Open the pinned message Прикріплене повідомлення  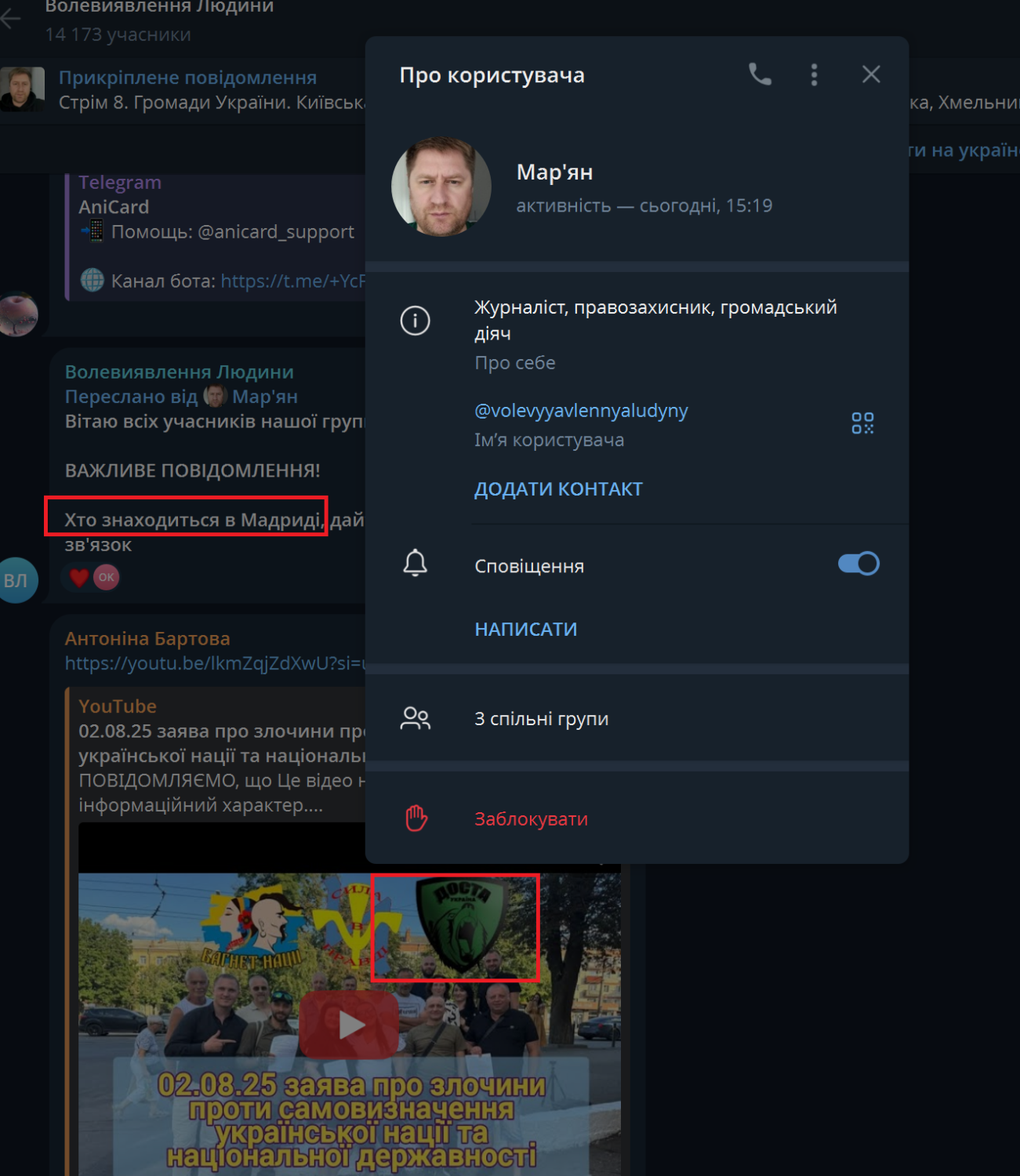click(x=188, y=89)
